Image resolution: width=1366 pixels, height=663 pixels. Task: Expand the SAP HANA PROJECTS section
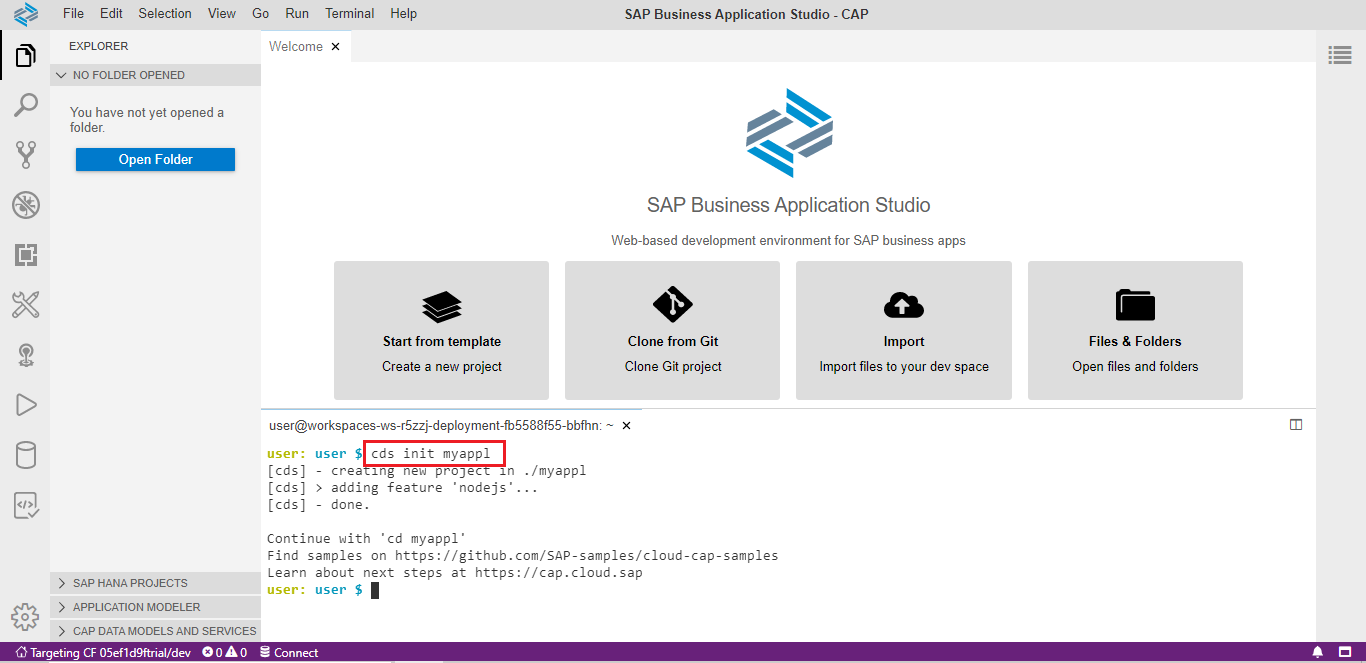pos(130,583)
